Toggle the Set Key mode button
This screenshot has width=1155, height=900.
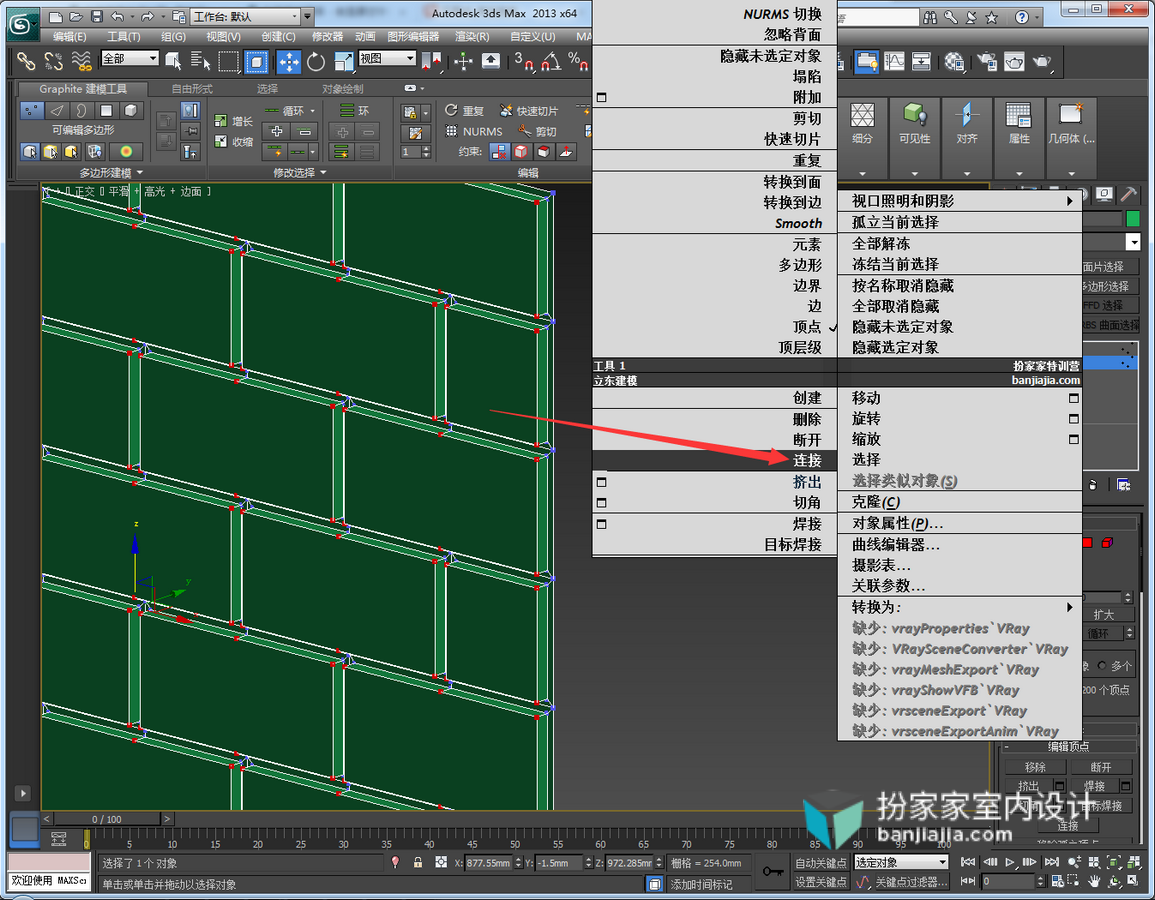pyautogui.click(x=821, y=882)
